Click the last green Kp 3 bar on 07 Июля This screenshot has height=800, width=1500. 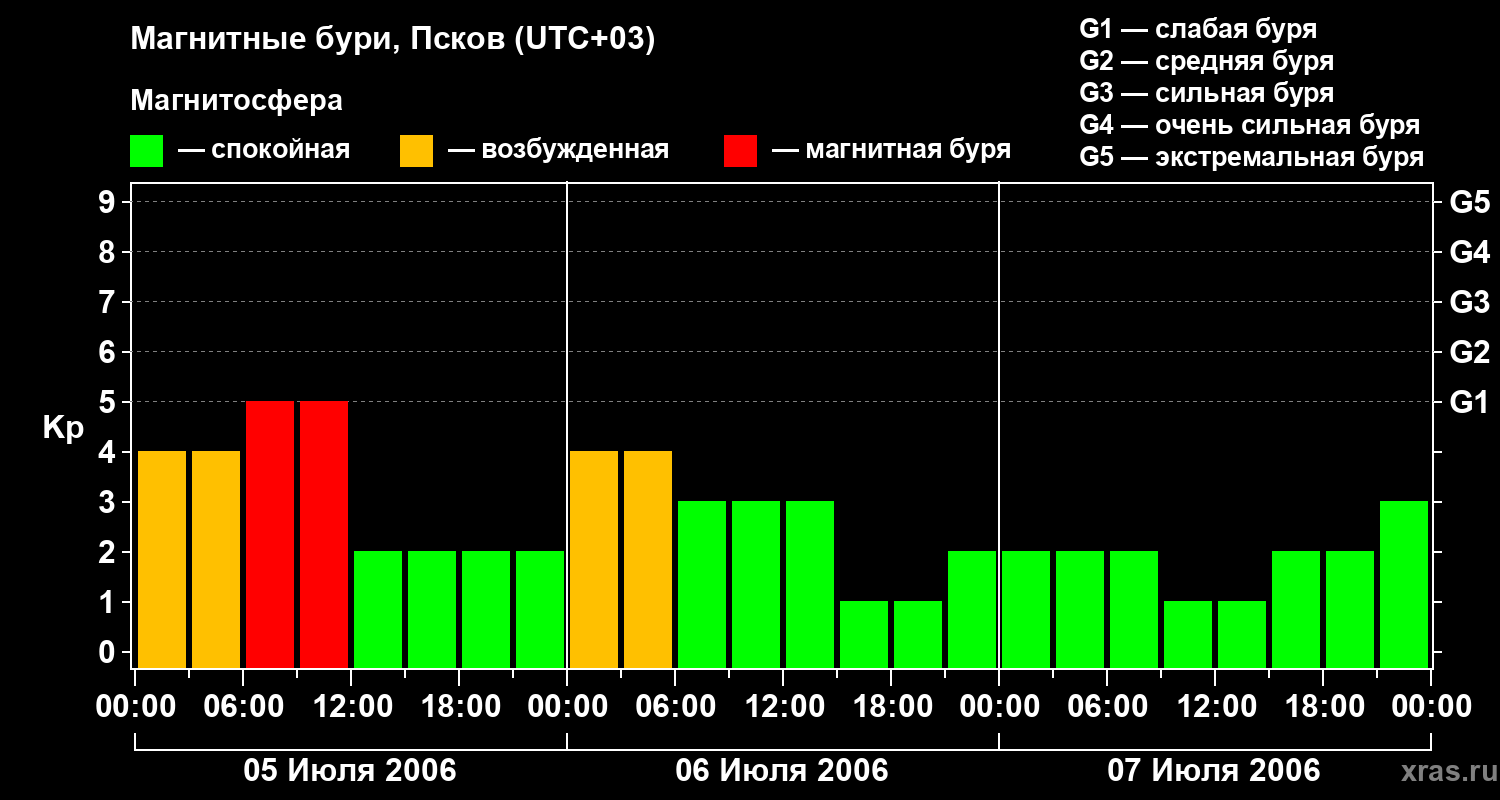click(x=1404, y=585)
